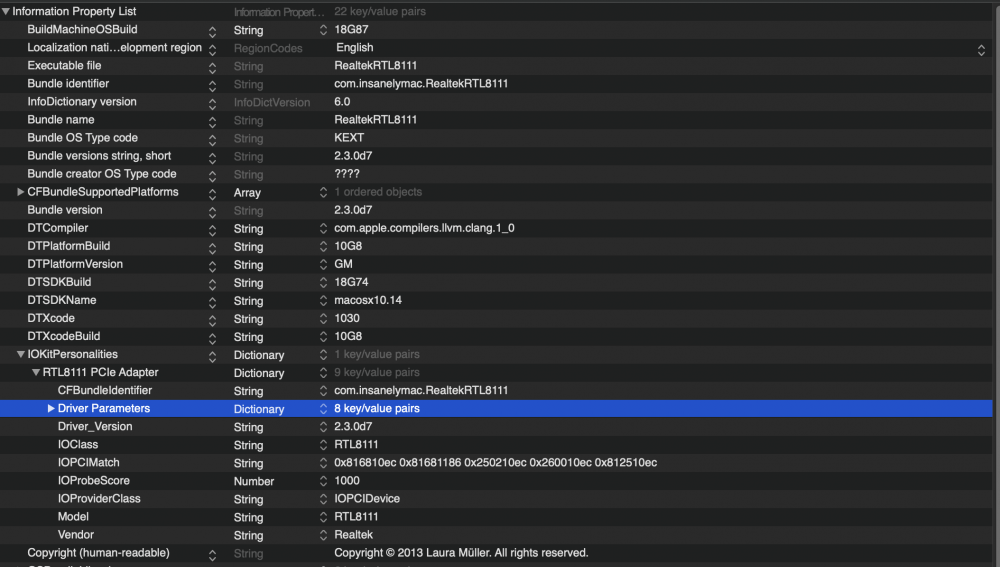Change Driver Parameters Dictionary type
Viewport: 1000px width, 567px height.
323,409
